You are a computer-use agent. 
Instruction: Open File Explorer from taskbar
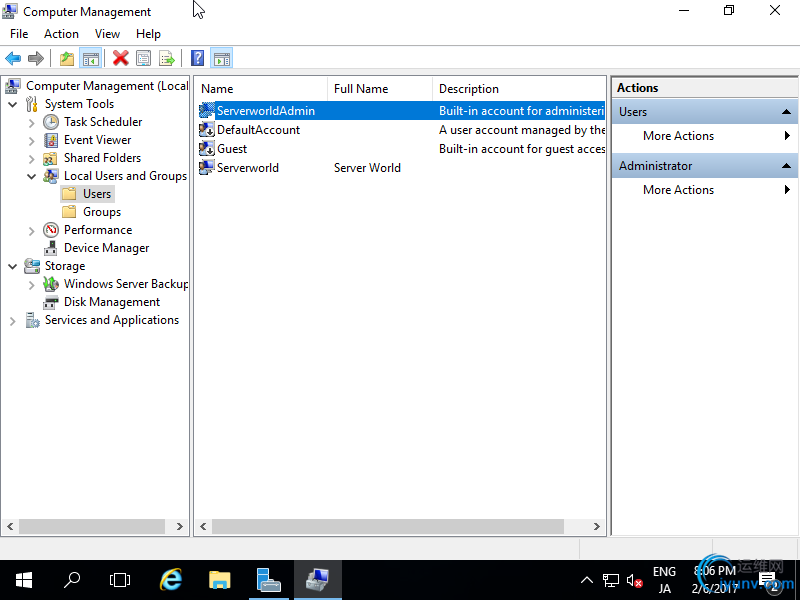[x=220, y=580]
